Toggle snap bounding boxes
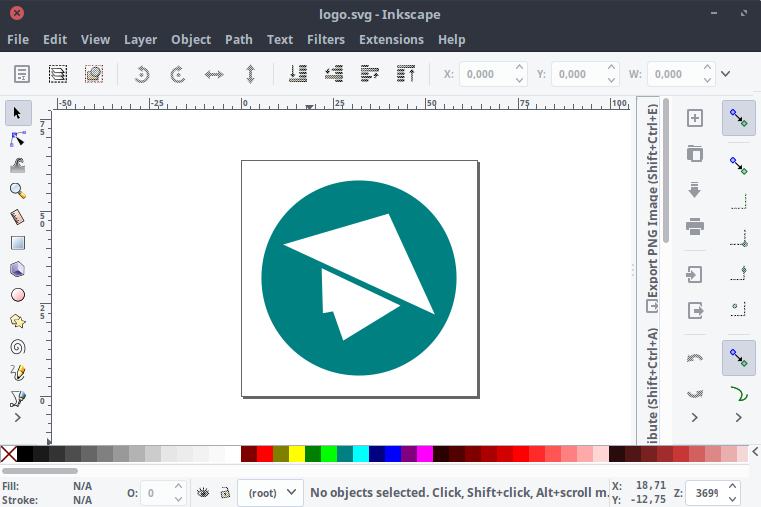 [739, 165]
